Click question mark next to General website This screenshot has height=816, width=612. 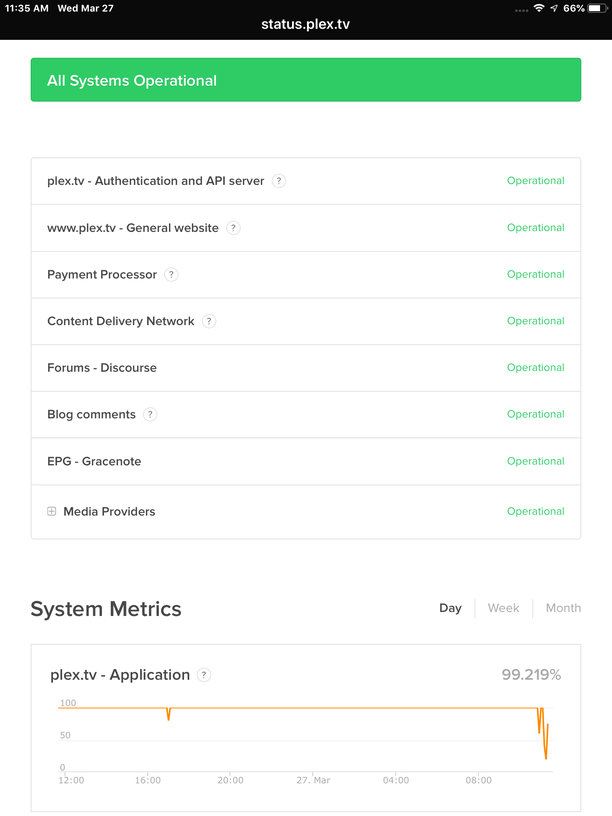click(x=233, y=228)
